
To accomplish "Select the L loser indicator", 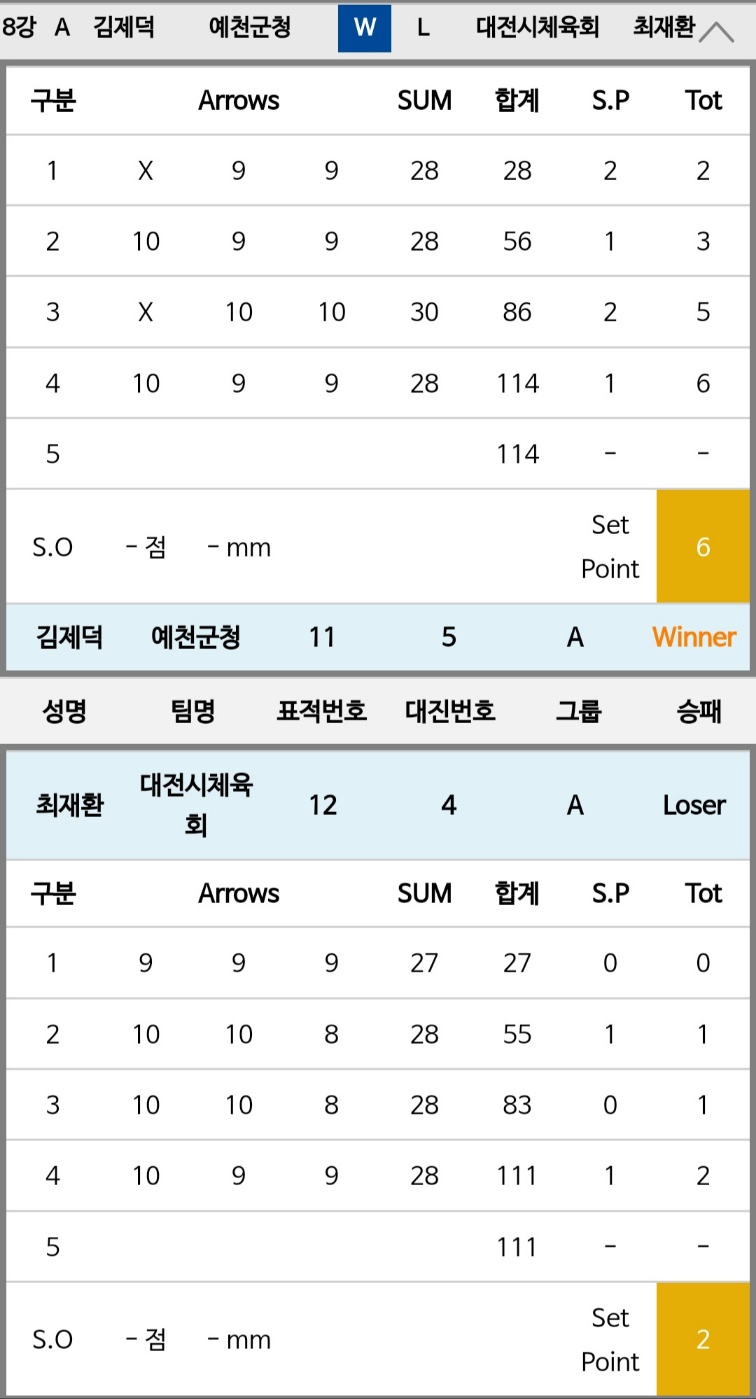I will (x=423, y=28).
